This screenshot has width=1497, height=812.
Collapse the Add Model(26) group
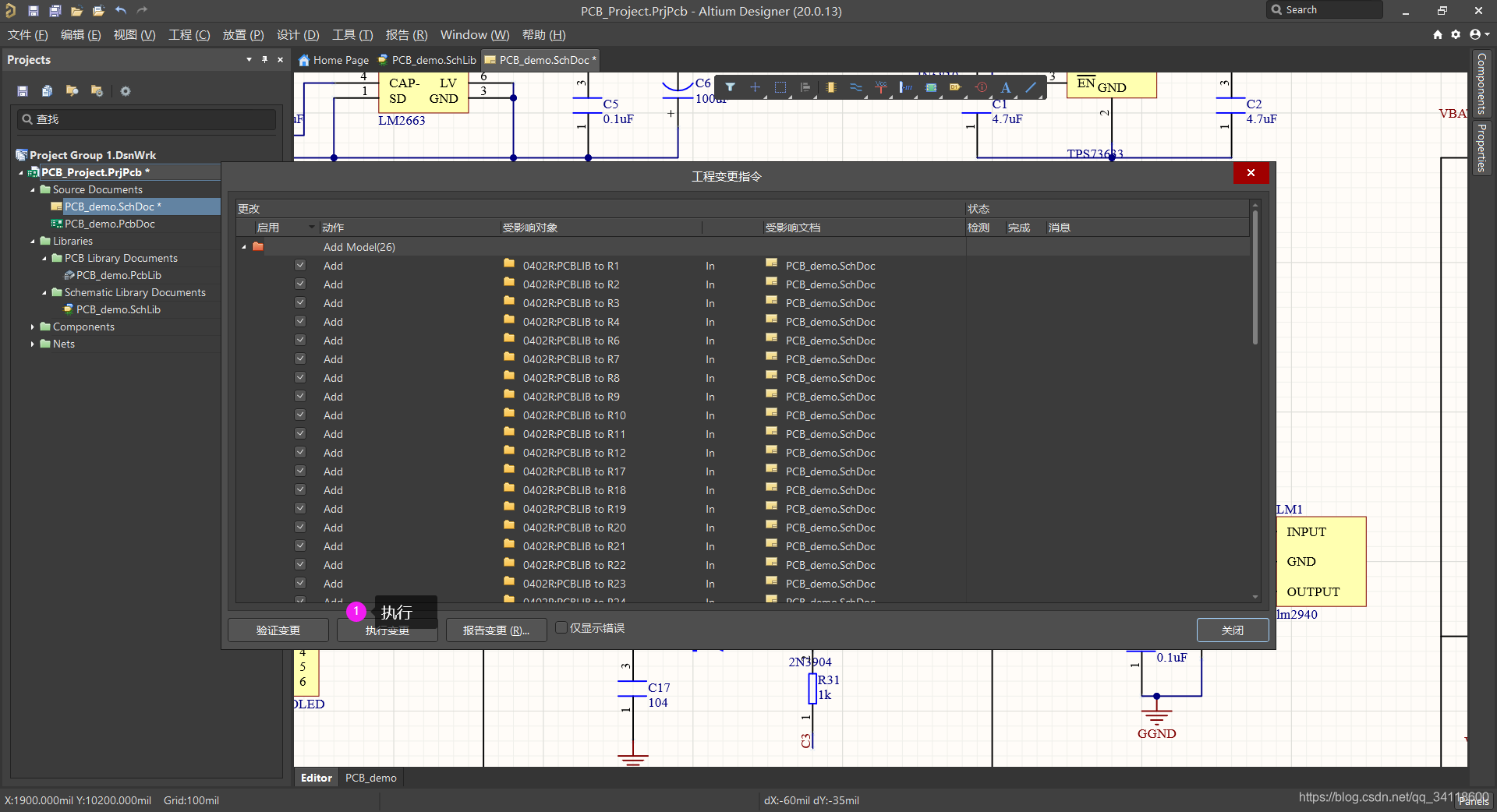click(244, 247)
